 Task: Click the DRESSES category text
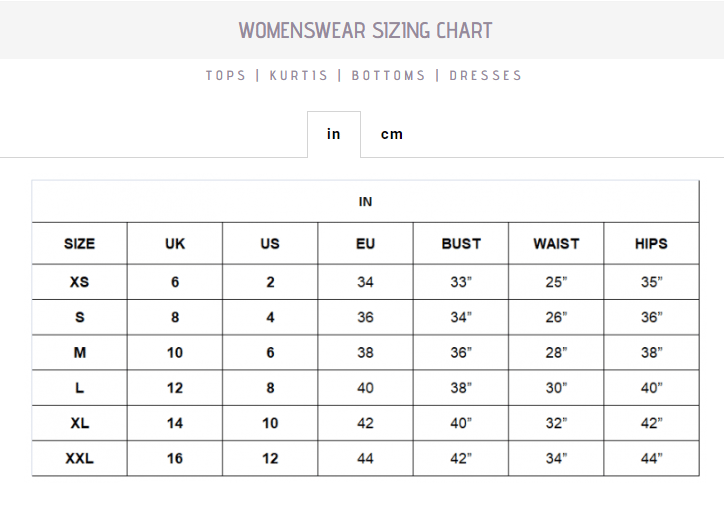click(485, 75)
